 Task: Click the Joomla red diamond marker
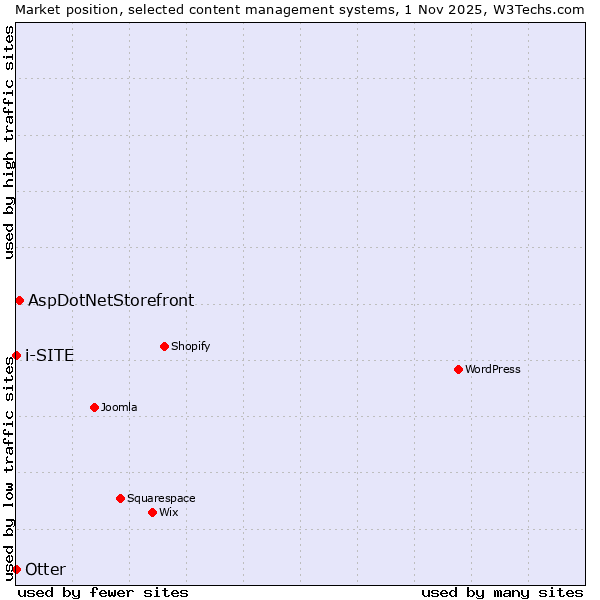click(x=94, y=407)
